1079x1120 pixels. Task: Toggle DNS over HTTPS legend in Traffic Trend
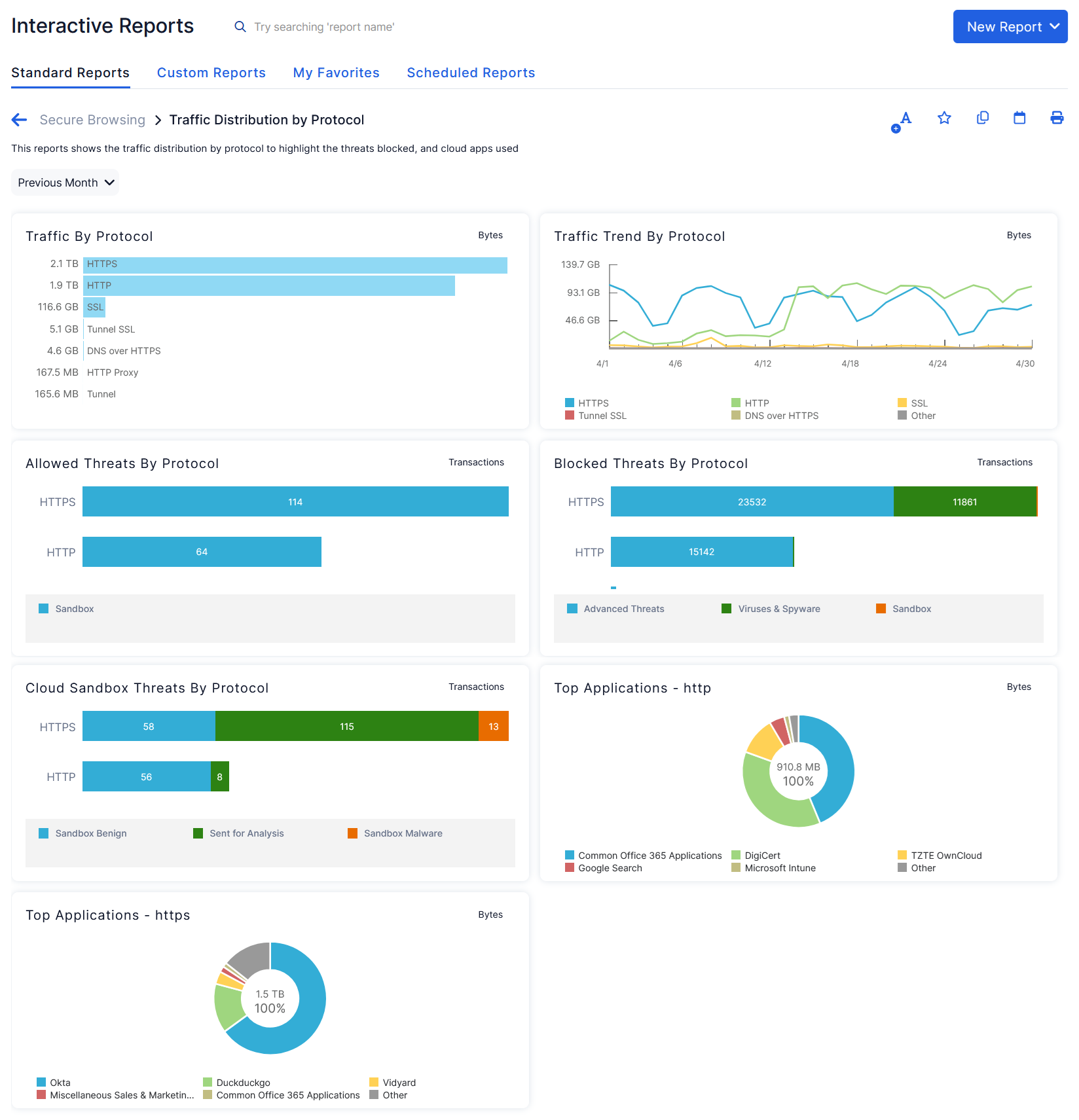pos(775,416)
